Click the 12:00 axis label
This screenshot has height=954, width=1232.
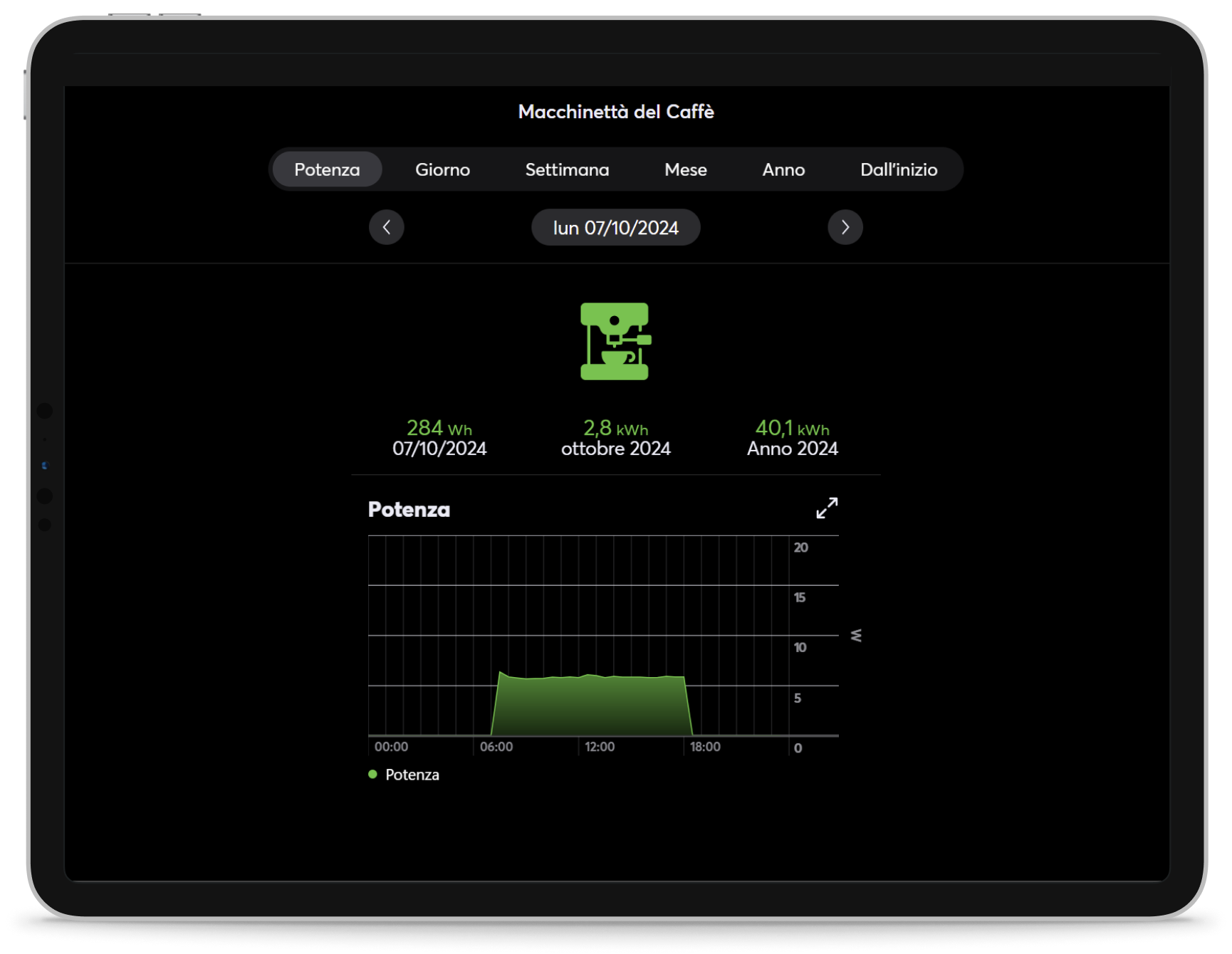click(x=600, y=747)
